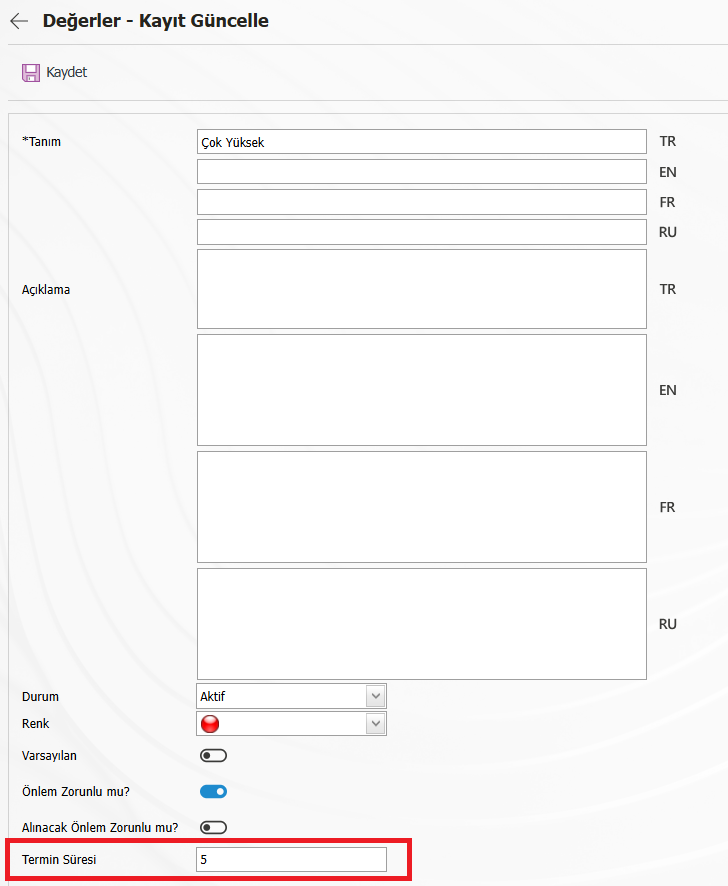728x886 pixels.
Task: Click the purple floppy disk save icon
Action: point(31,73)
